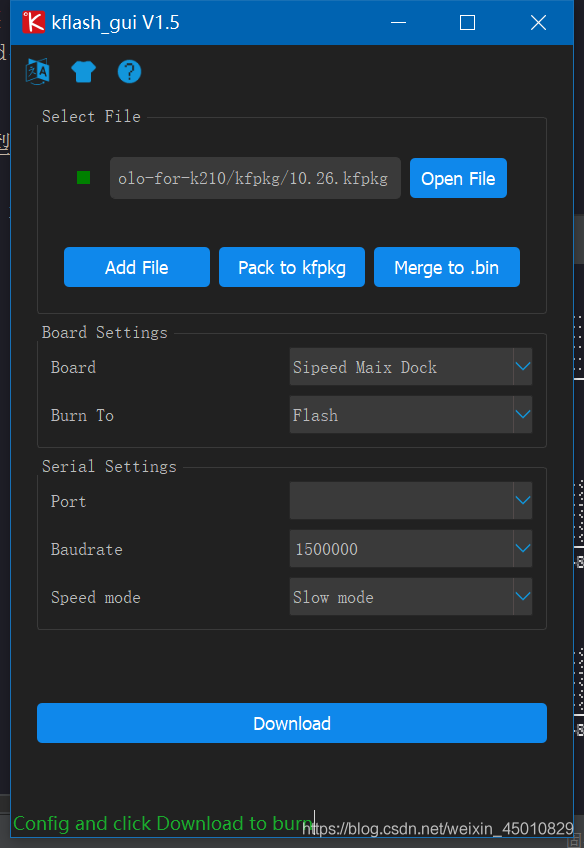
Task: Click the Add File button
Action: click(137, 267)
